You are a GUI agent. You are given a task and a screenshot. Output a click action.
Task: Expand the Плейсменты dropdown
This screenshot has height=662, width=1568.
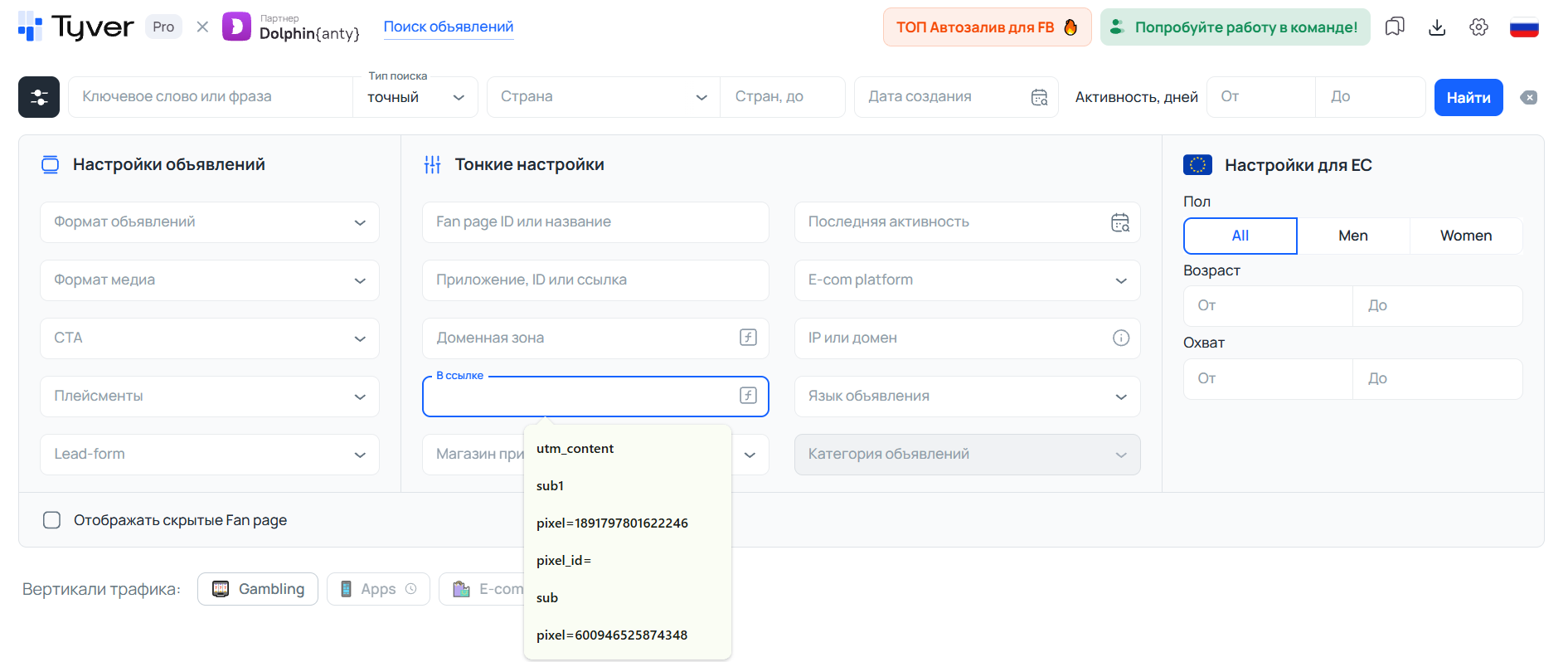tap(210, 397)
